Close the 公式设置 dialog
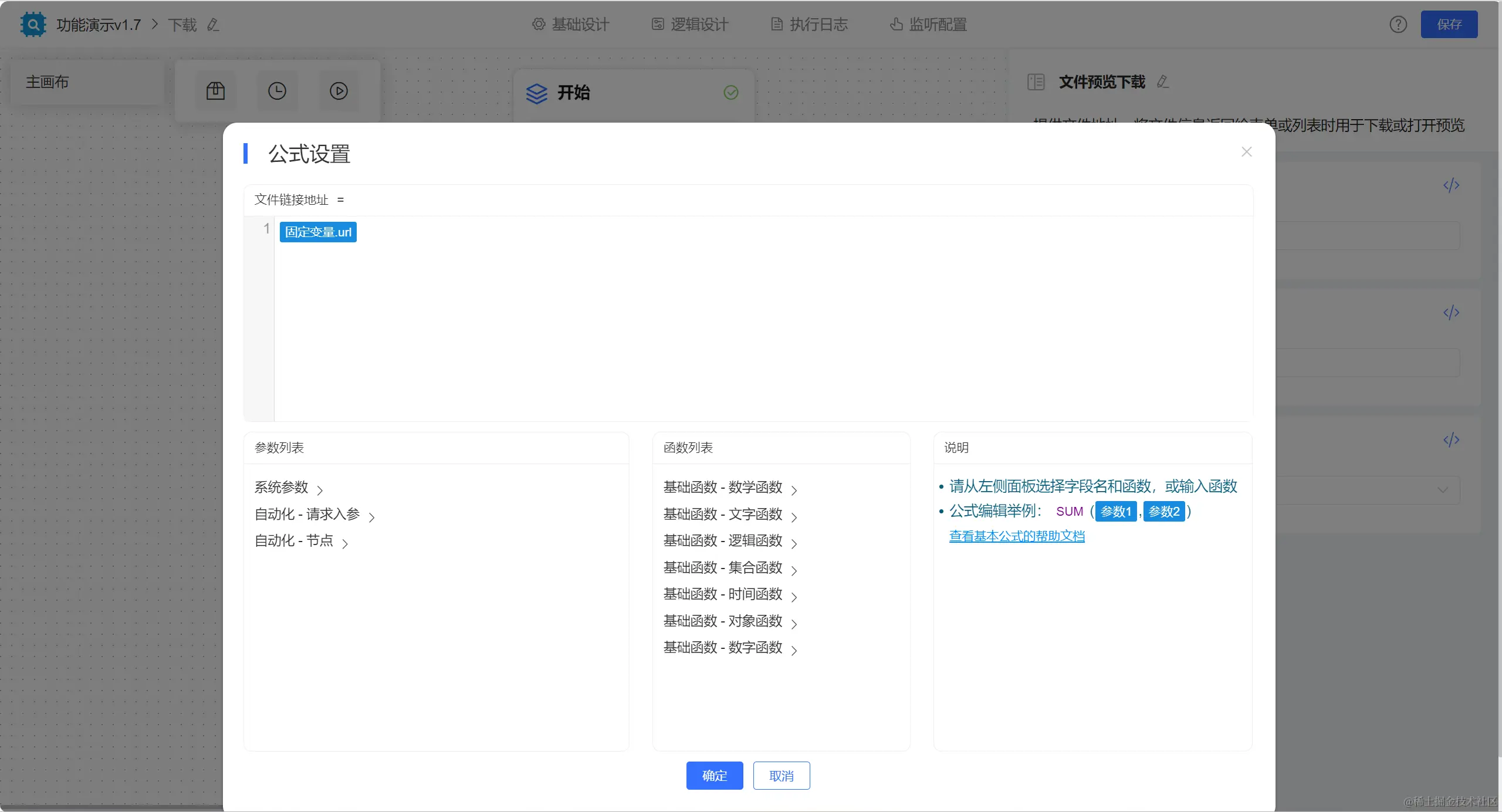1502x812 pixels. 1246,152
